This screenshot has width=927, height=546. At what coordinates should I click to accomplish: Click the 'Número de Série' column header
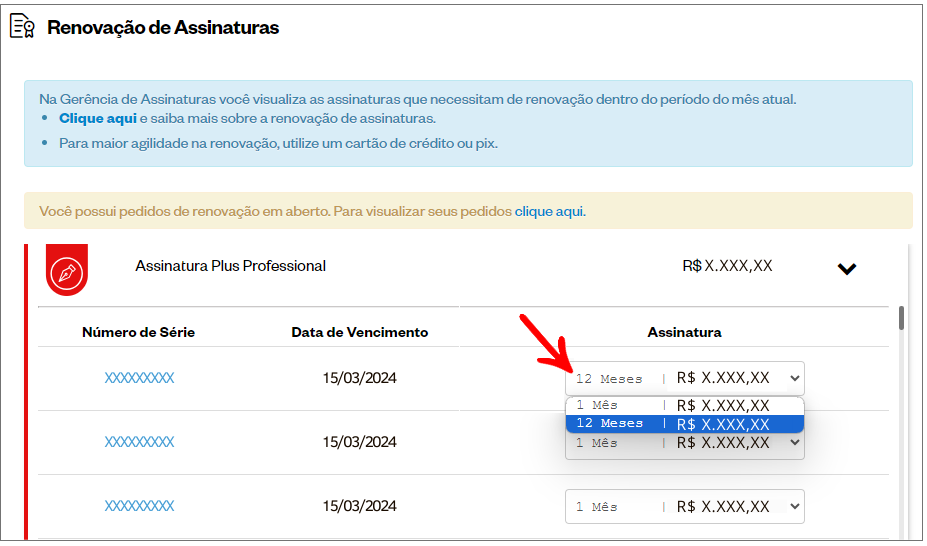[x=138, y=332]
